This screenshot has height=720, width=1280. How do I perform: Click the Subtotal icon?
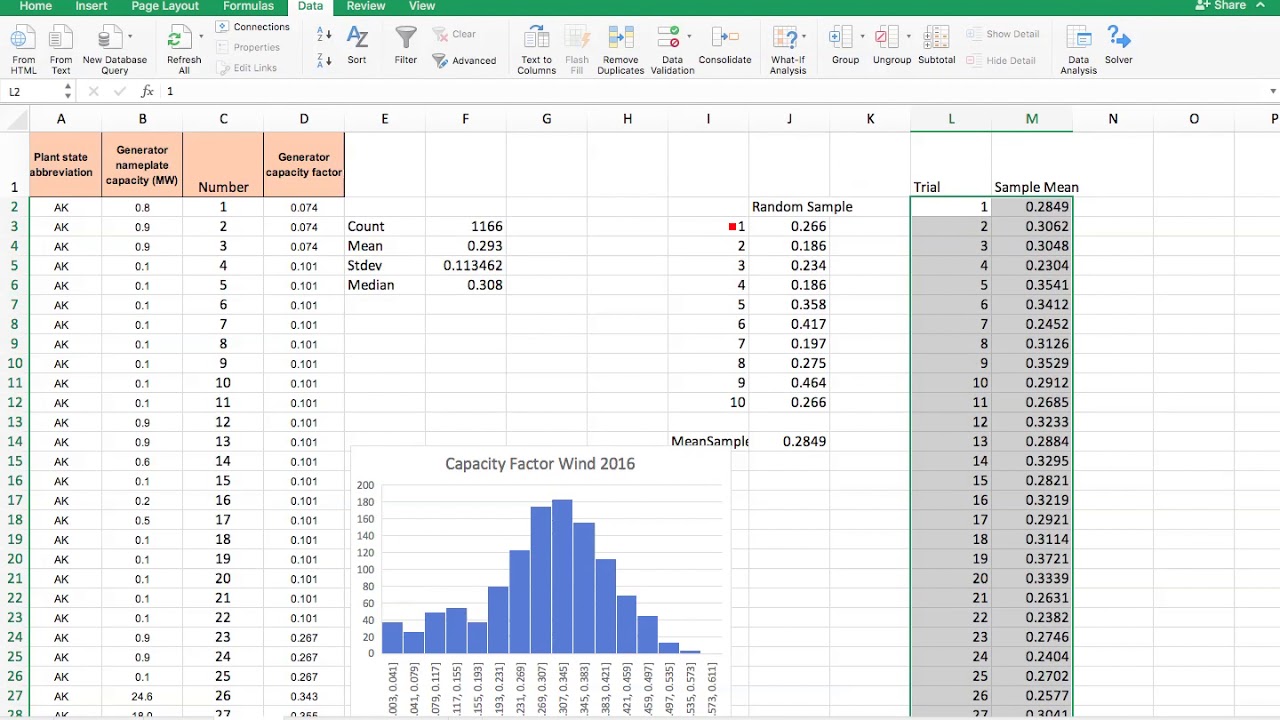click(936, 39)
